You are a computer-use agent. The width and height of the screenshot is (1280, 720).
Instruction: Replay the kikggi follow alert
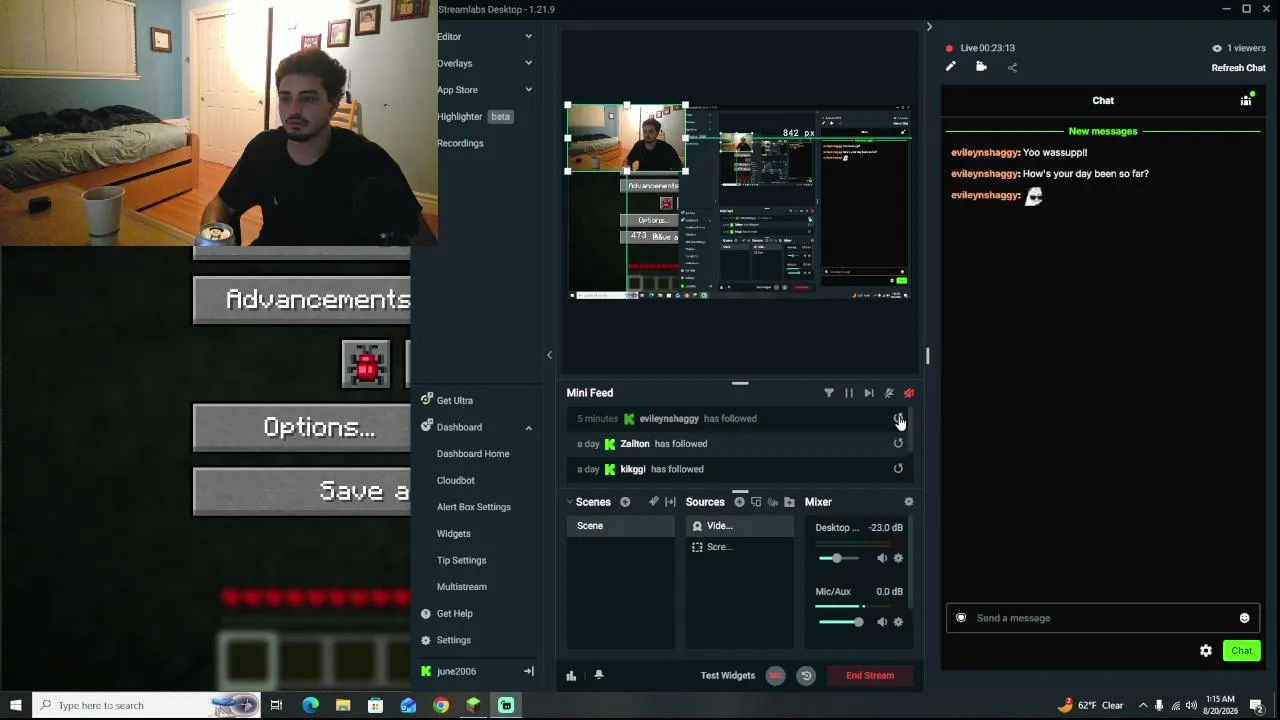coord(898,469)
